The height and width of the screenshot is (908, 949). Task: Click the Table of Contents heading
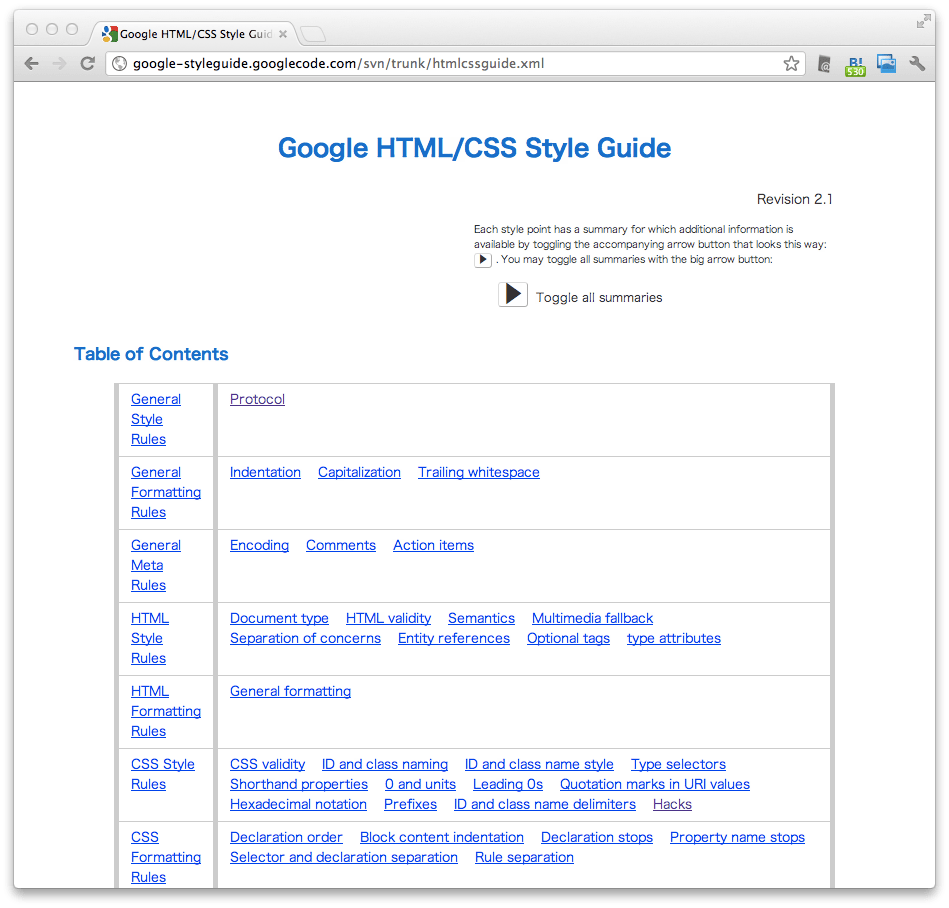[151, 354]
